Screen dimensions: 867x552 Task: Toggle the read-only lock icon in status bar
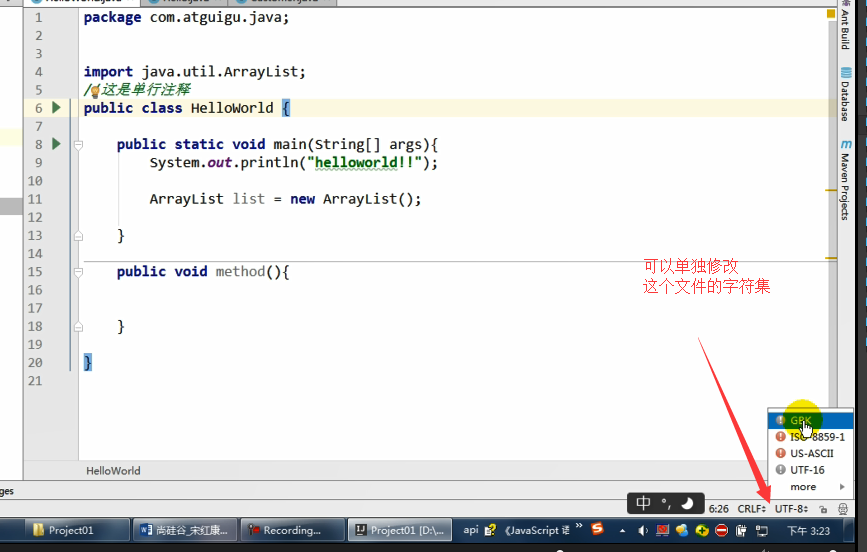[x=823, y=509]
